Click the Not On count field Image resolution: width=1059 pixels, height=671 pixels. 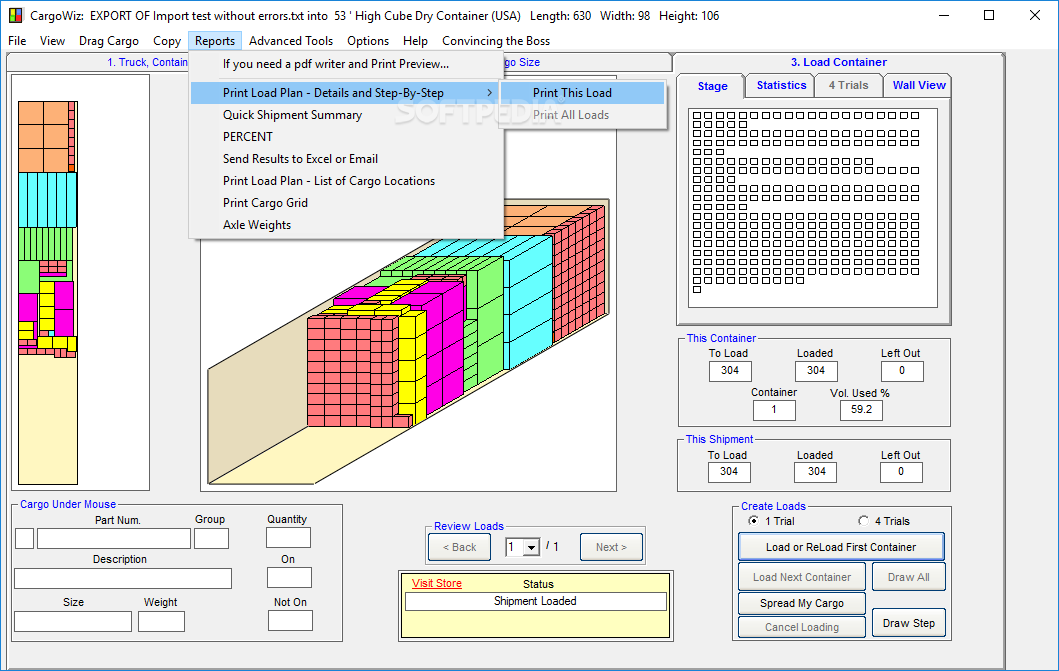click(290, 620)
